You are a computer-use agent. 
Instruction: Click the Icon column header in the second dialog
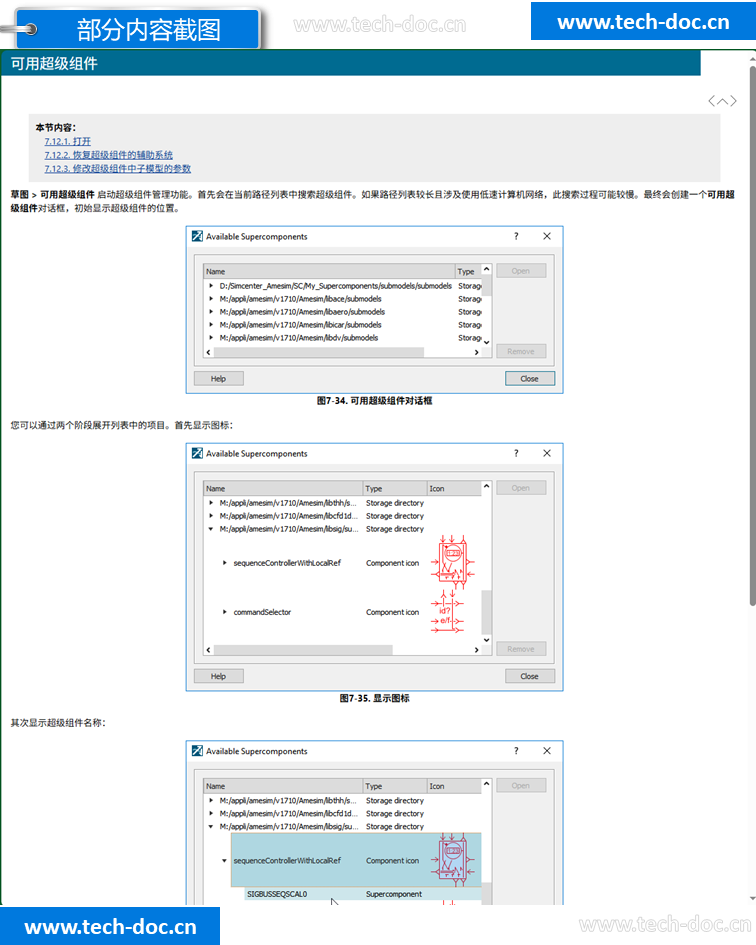click(454, 489)
